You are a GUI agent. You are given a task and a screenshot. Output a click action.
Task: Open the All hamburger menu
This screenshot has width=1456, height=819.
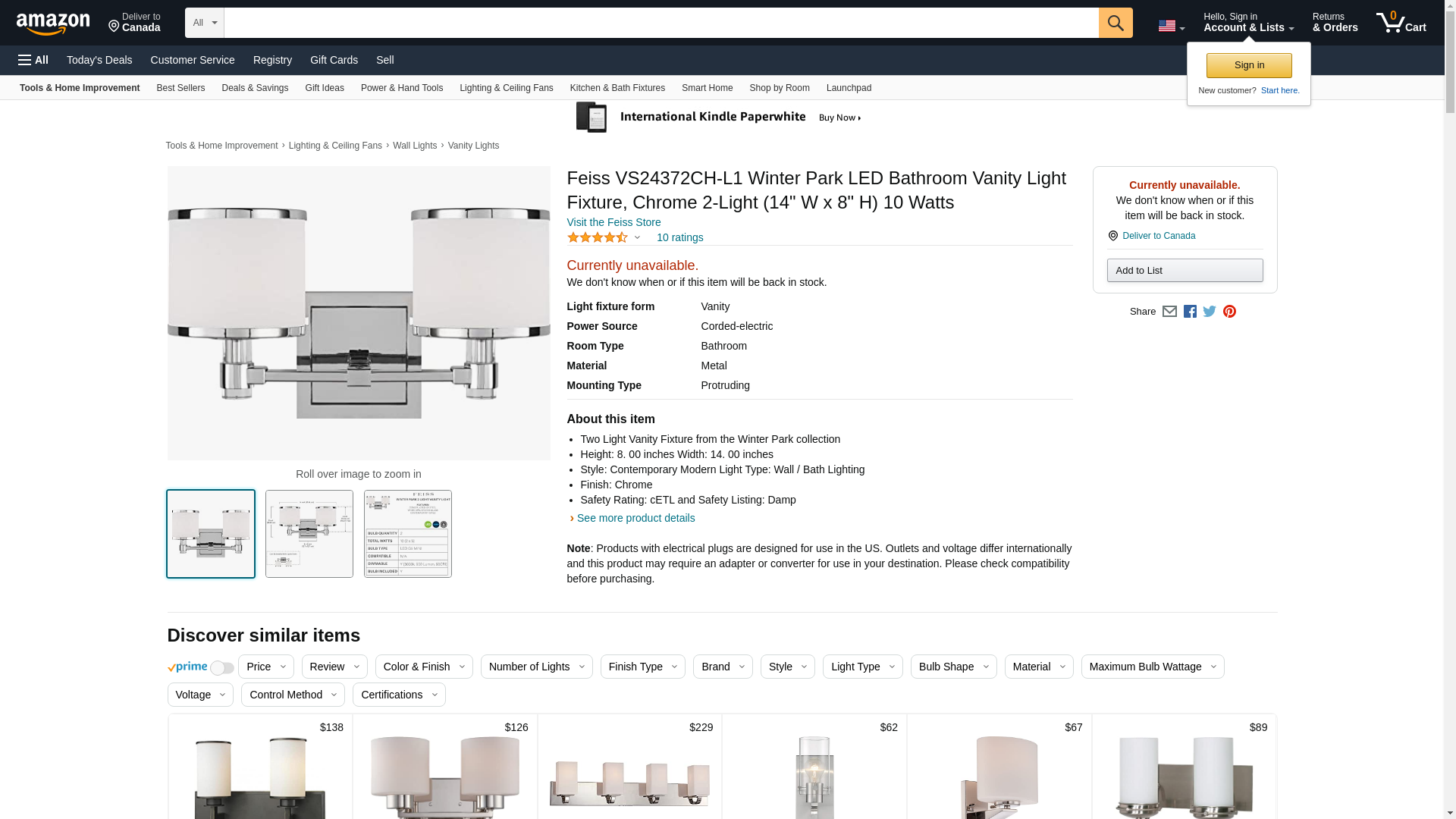point(33,60)
